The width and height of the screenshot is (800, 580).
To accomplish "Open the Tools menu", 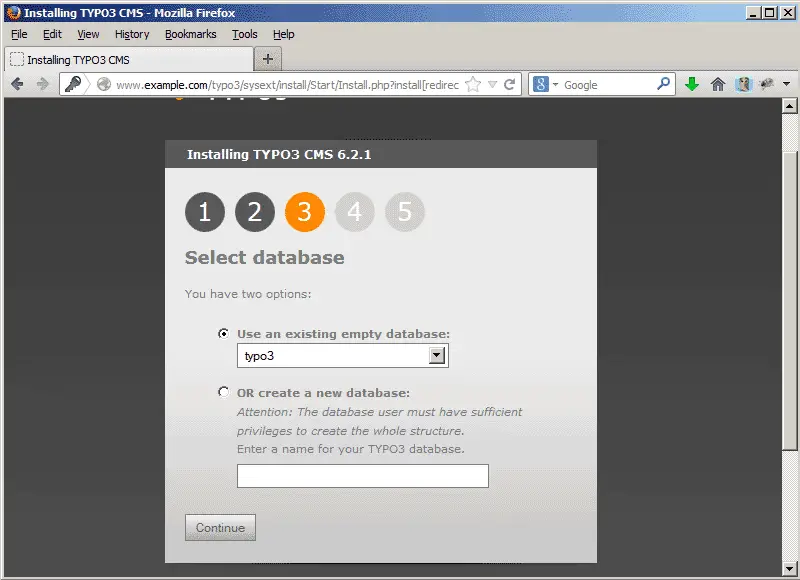I will (244, 34).
